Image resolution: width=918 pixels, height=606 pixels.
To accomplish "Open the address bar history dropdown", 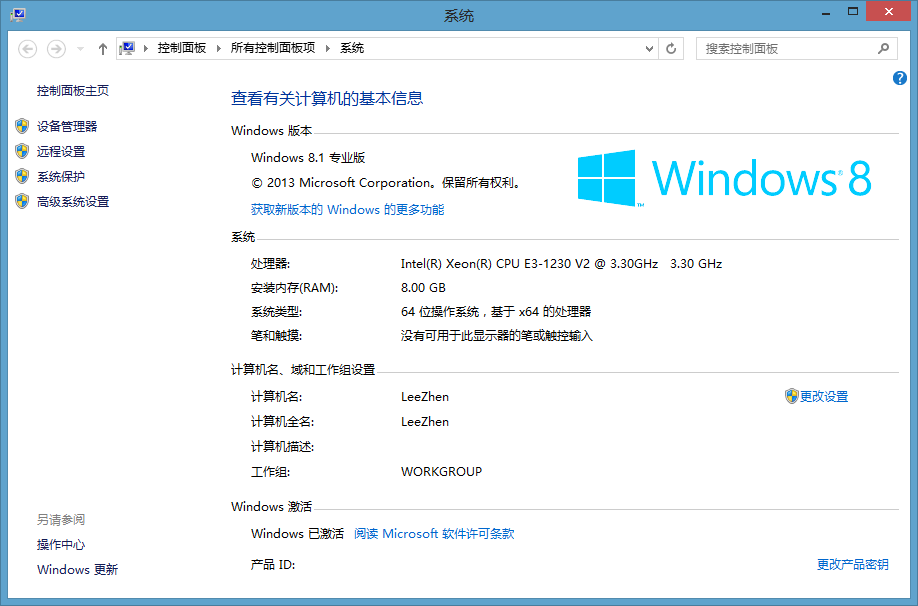I will [649, 49].
